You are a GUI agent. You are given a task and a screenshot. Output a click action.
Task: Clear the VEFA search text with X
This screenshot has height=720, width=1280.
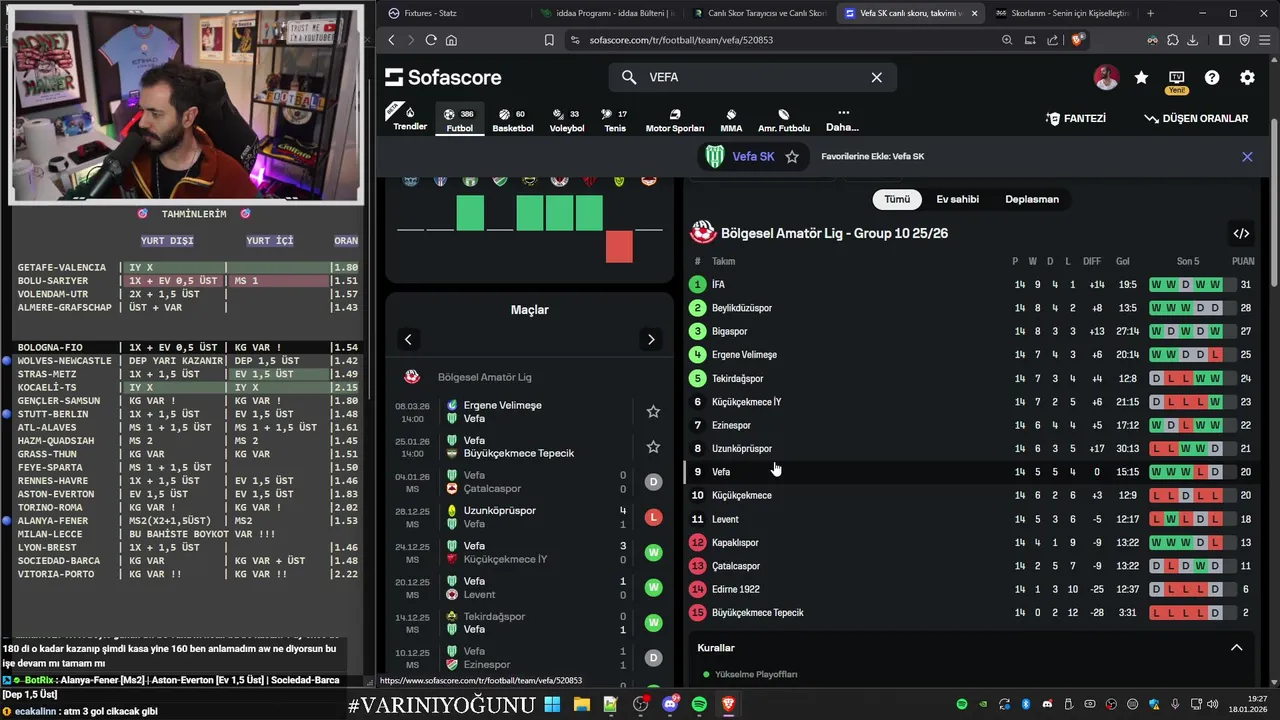[x=876, y=77]
